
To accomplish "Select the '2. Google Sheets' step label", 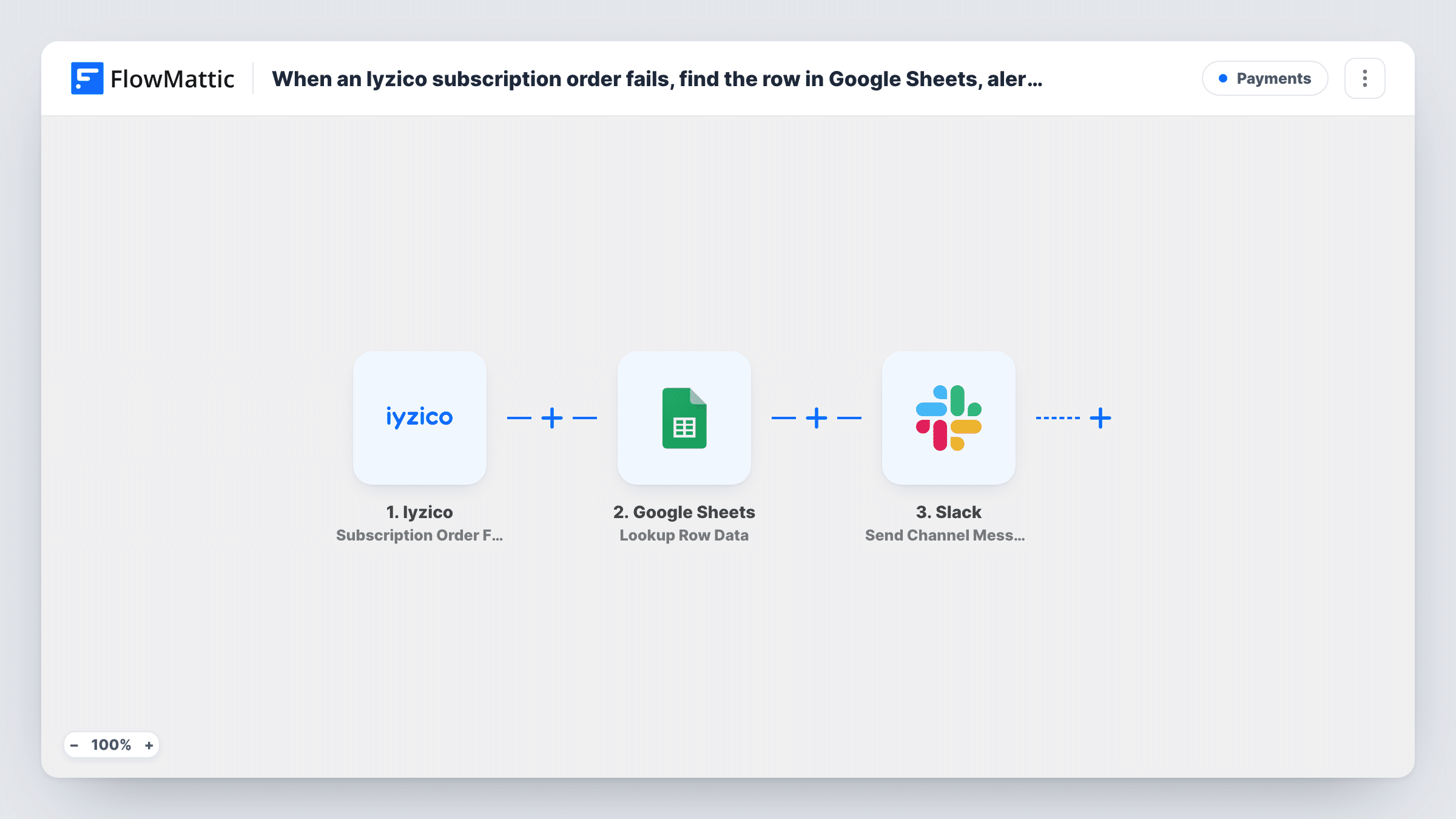I will (x=684, y=512).
